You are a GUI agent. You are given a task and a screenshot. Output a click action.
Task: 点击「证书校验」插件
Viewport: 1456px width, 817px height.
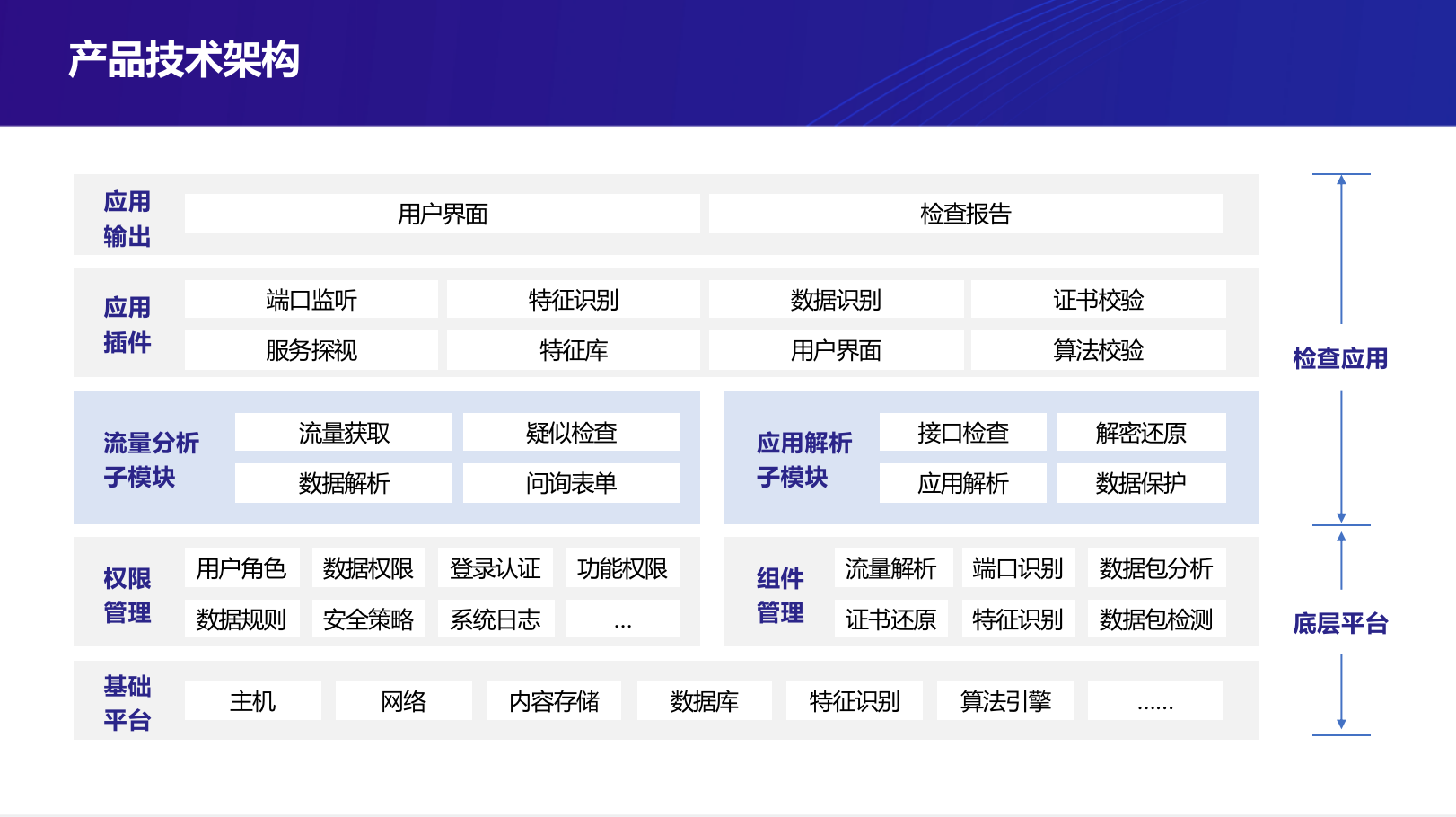(1099, 300)
